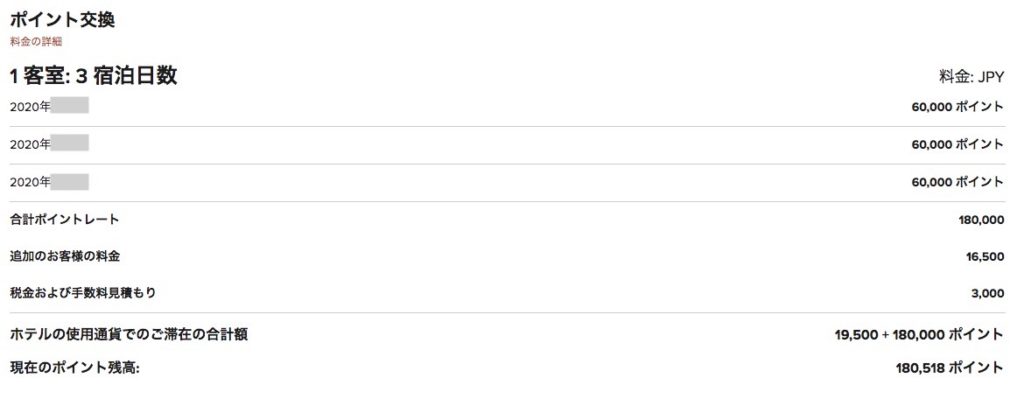
Task: Select the second 2020年 date row
Action: (x=506, y=144)
